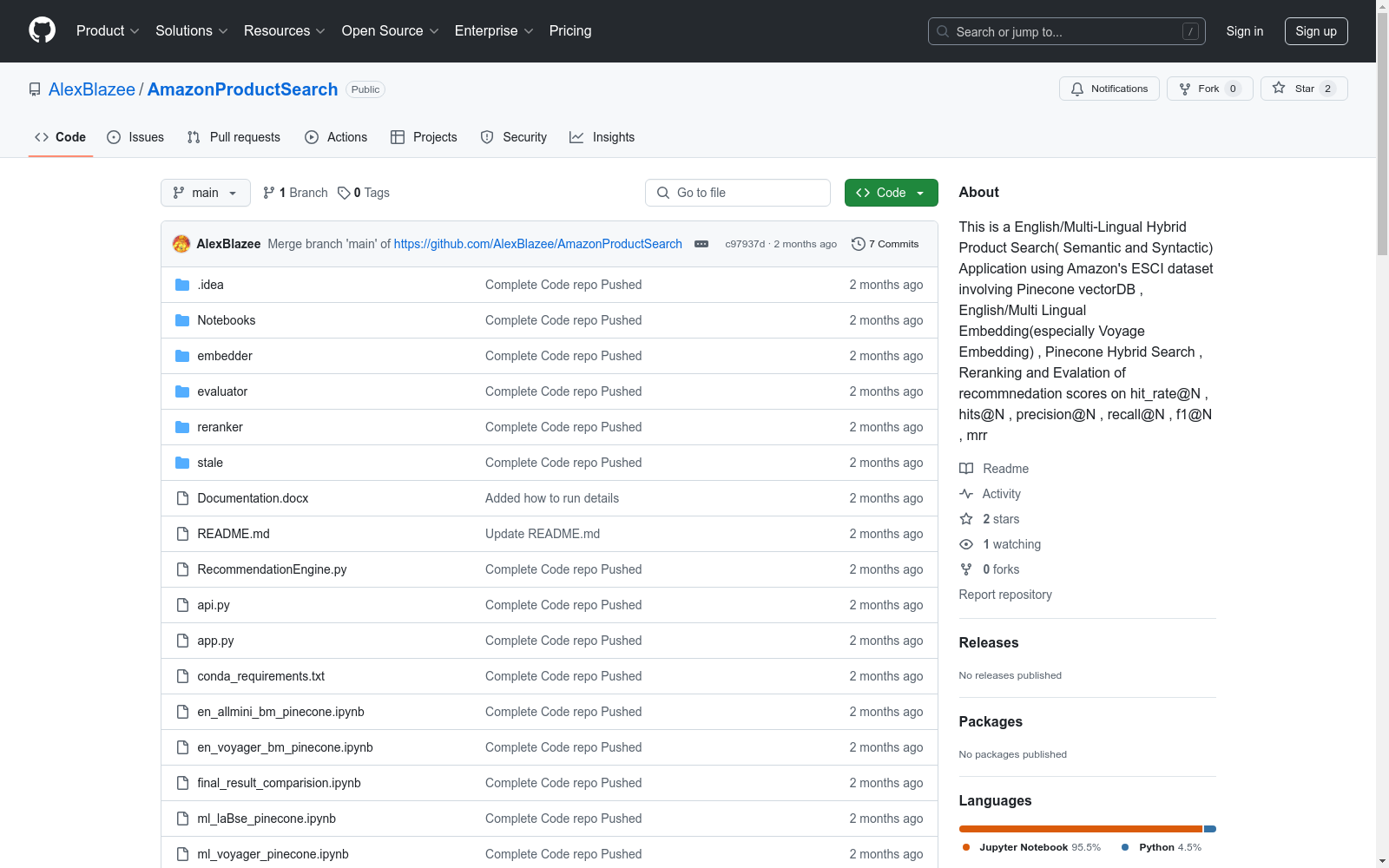Image resolution: width=1389 pixels, height=868 pixels.
Task: Click the watching eye icon
Action: tap(966, 544)
